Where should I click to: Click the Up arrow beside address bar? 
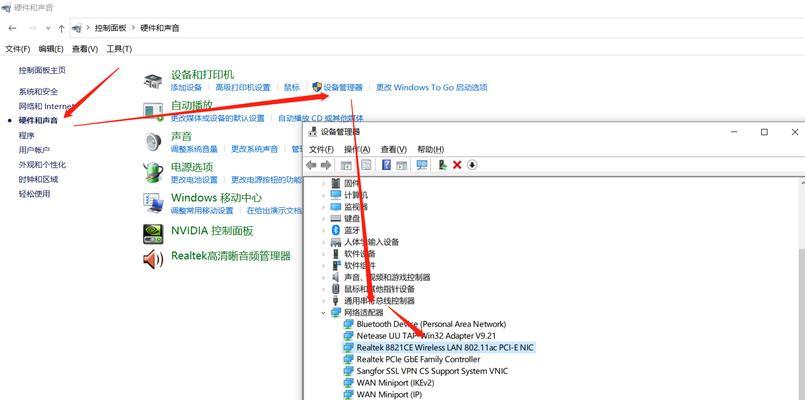(62, 28)
